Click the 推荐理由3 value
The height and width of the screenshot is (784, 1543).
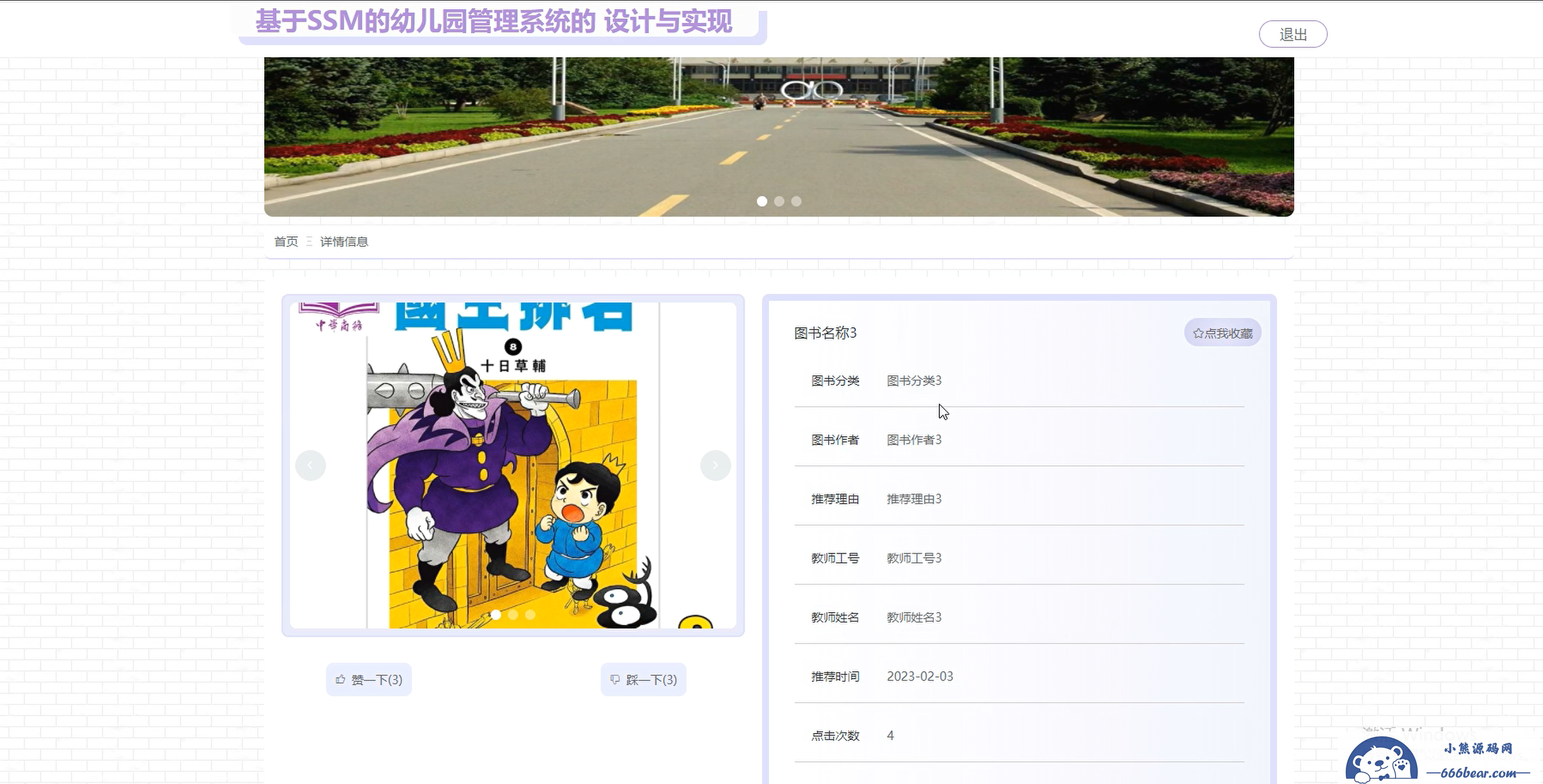coord(914,499)
